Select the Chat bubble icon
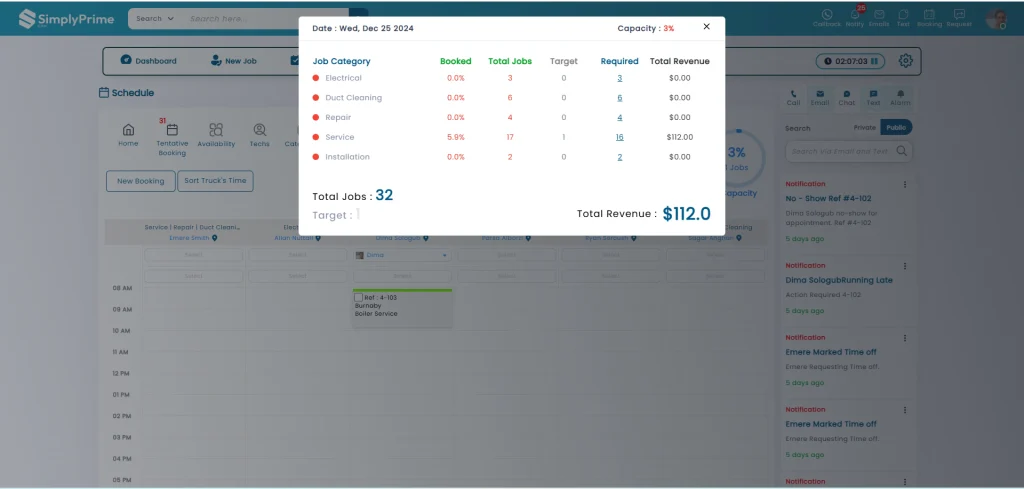This screenshot has width=1024, height=489. pyautogui.click(x=847, y=94)
